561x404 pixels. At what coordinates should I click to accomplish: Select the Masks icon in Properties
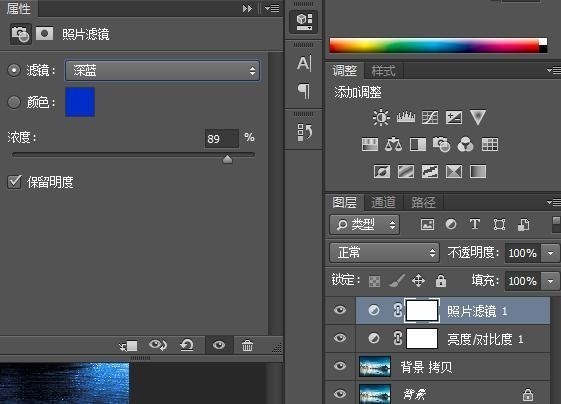tap(44, 34)
